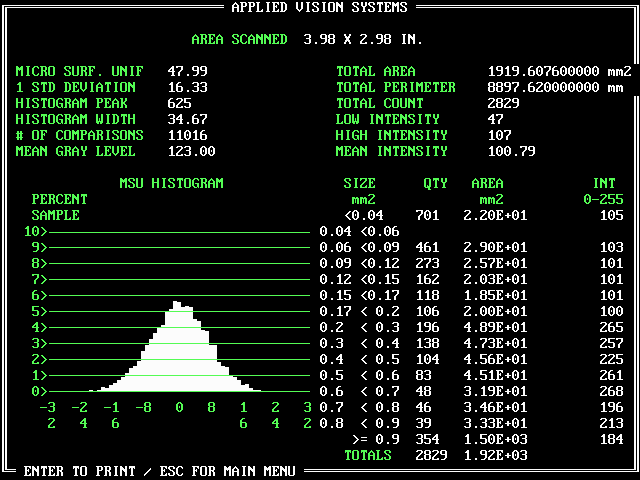Click the SAMPLE axis label
This screenshot has height=480, width=640.
pyautogui.click(x=56, y=215)
